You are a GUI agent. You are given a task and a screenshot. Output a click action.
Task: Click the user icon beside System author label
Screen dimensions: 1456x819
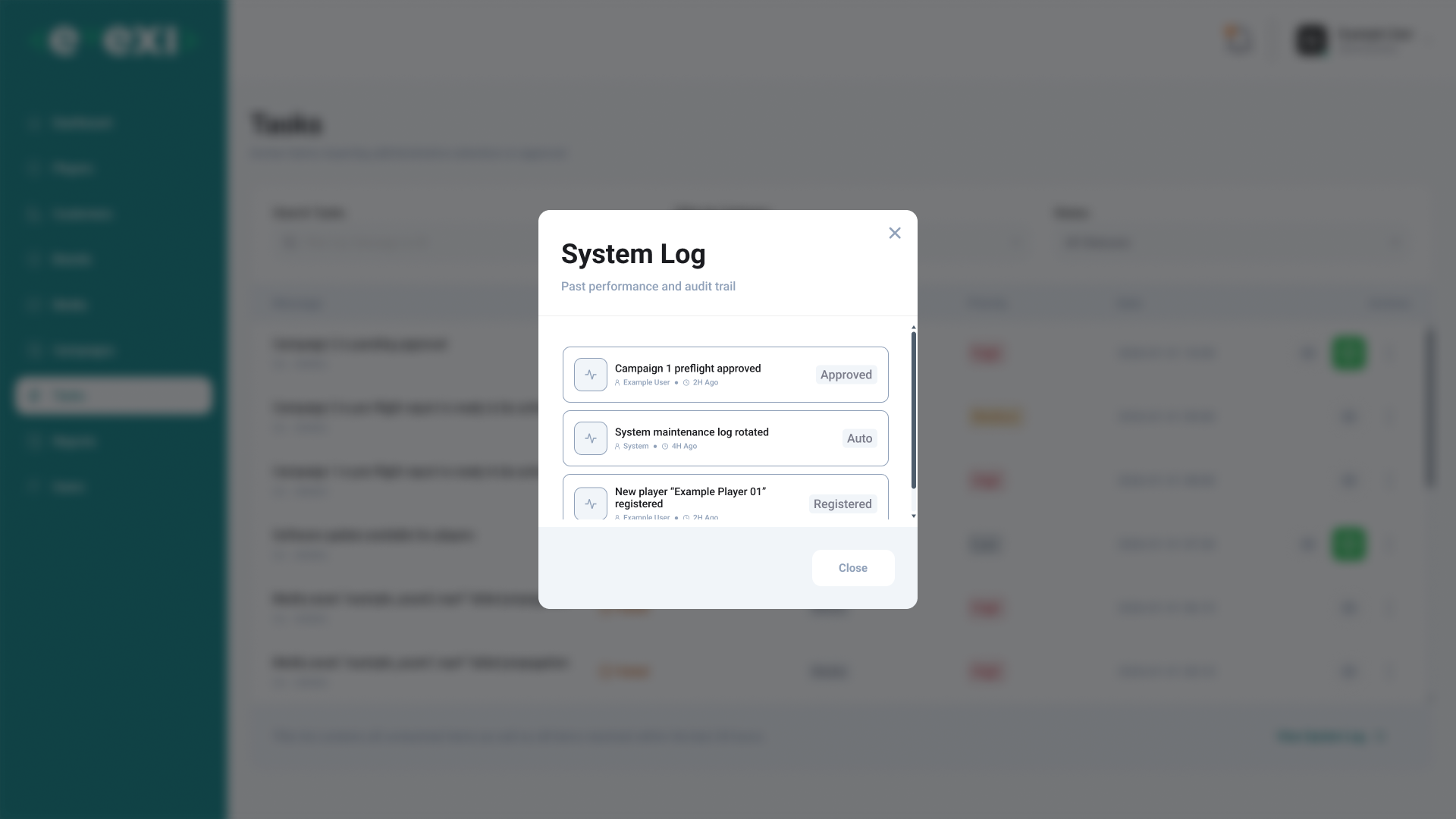click(x=617, y=447)
